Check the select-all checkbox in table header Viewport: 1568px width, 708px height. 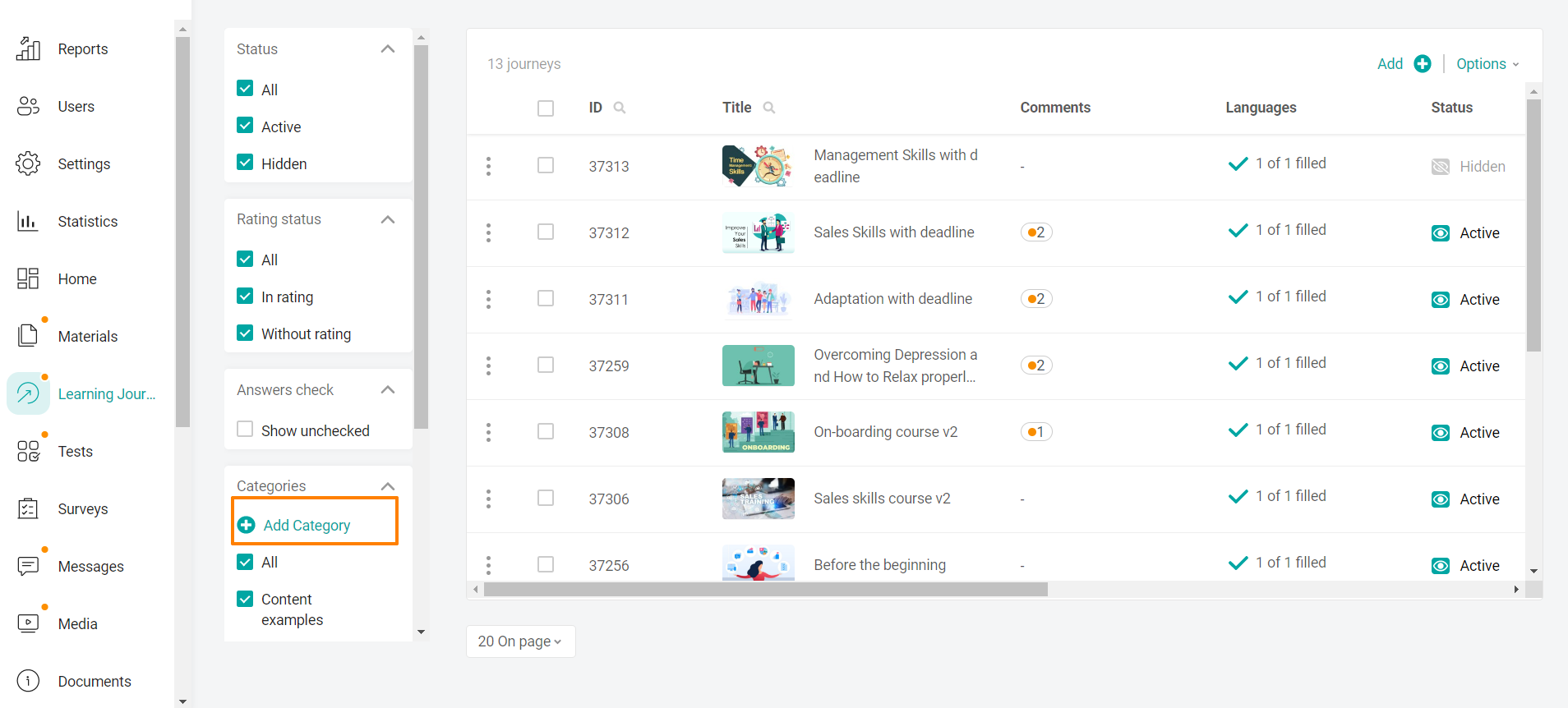546,108
